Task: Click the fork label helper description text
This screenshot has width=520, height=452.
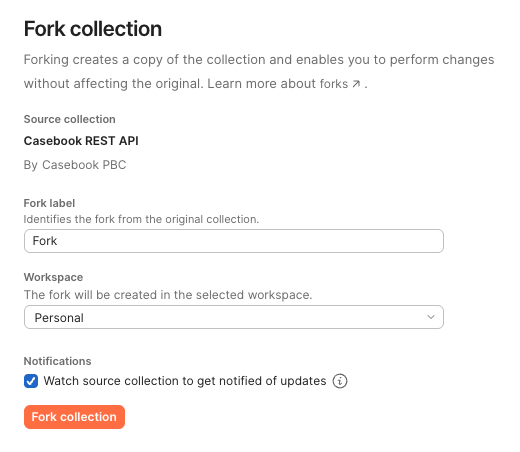Action: 141,219
